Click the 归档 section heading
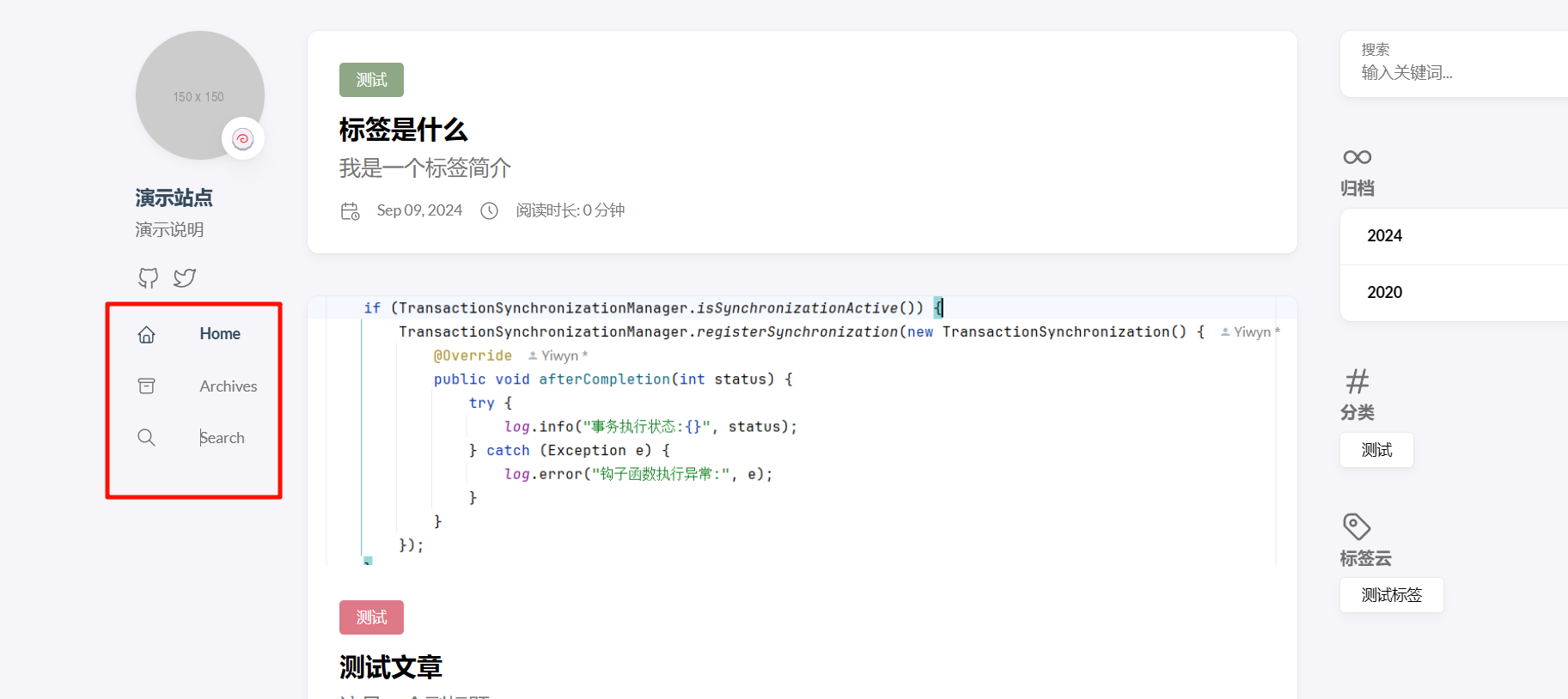Screen dimensions: 1568x699 pos(1358,189)
